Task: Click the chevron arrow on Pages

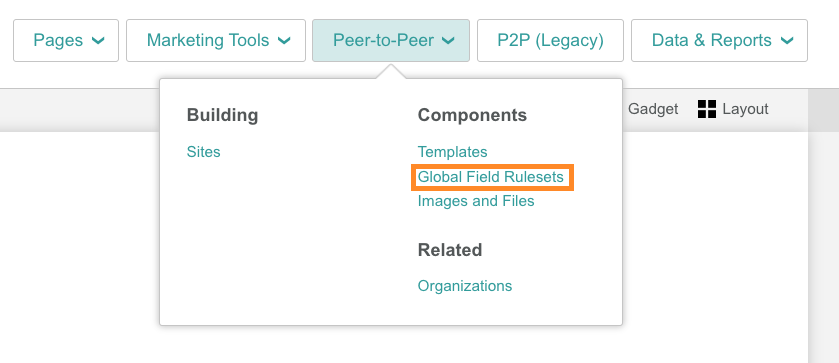Action: click(x=98, y=41)
